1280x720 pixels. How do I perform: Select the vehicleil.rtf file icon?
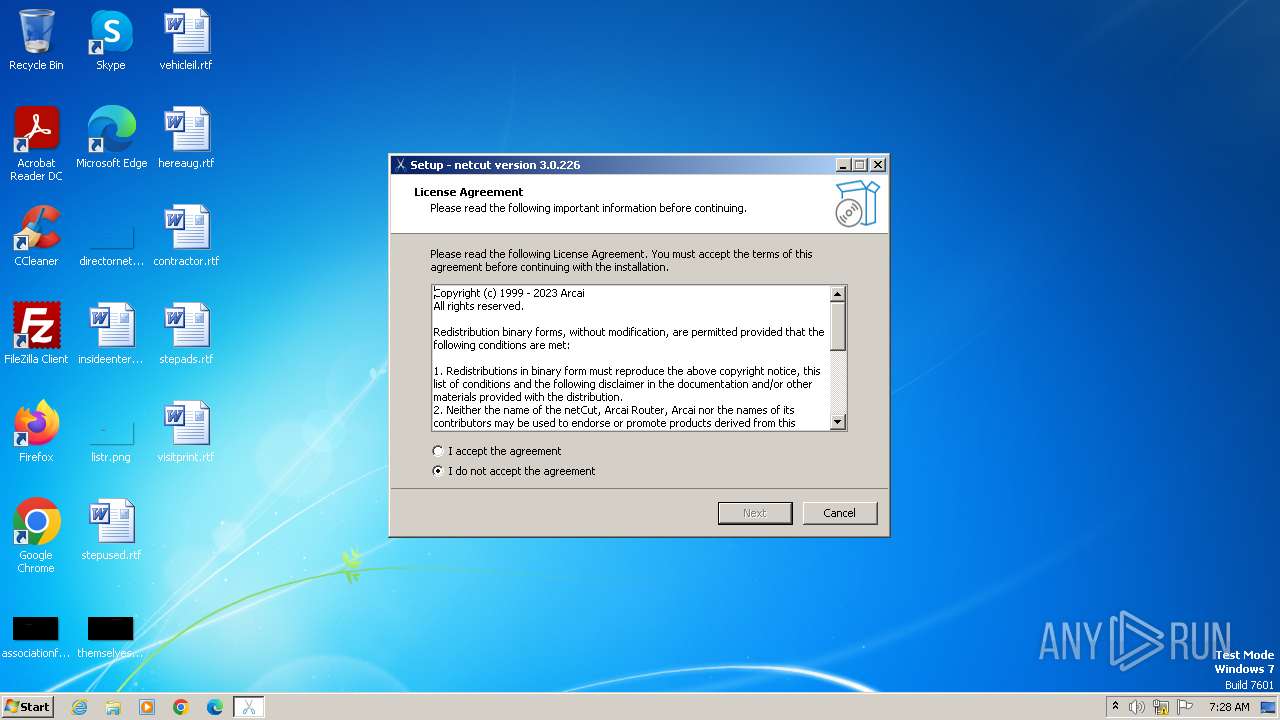coord(186,40)
